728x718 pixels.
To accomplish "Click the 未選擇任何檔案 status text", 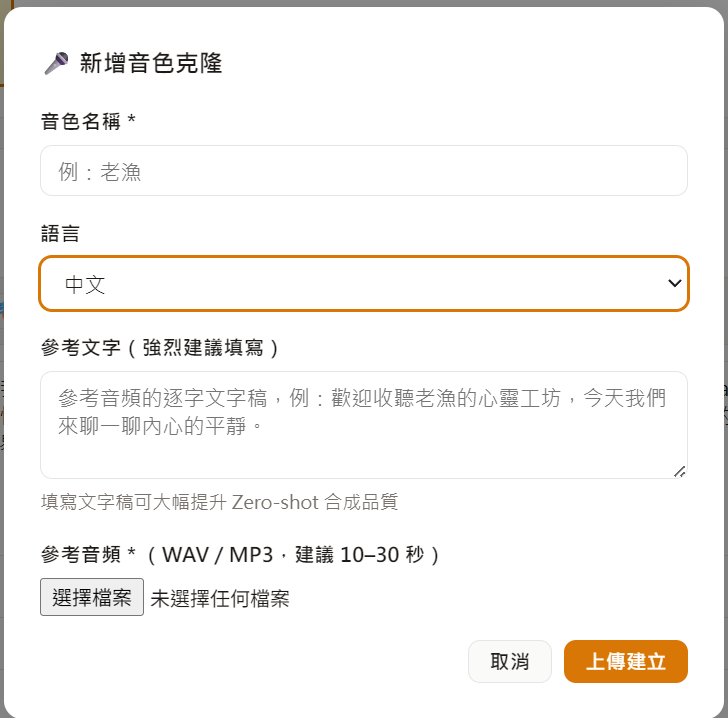I will [220, 599].
